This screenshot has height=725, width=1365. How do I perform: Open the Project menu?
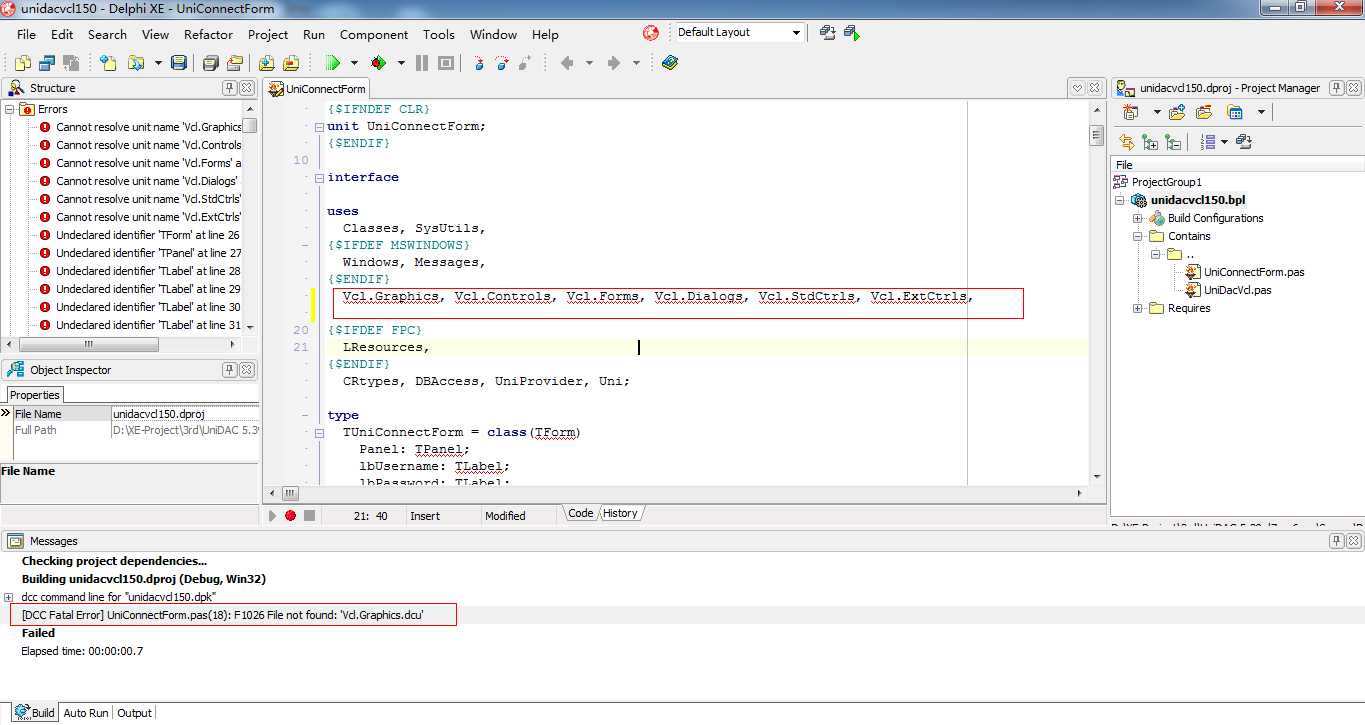[268, 34]
